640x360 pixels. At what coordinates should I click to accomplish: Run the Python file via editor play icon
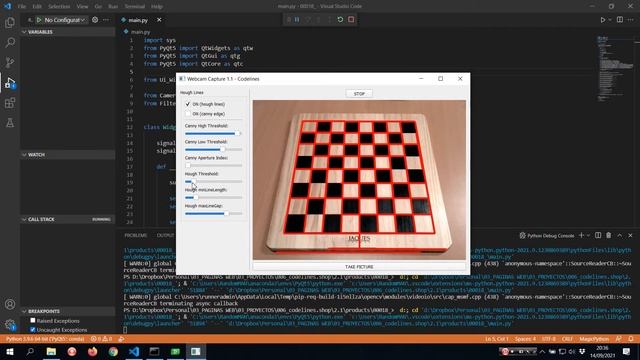point(602,20)
